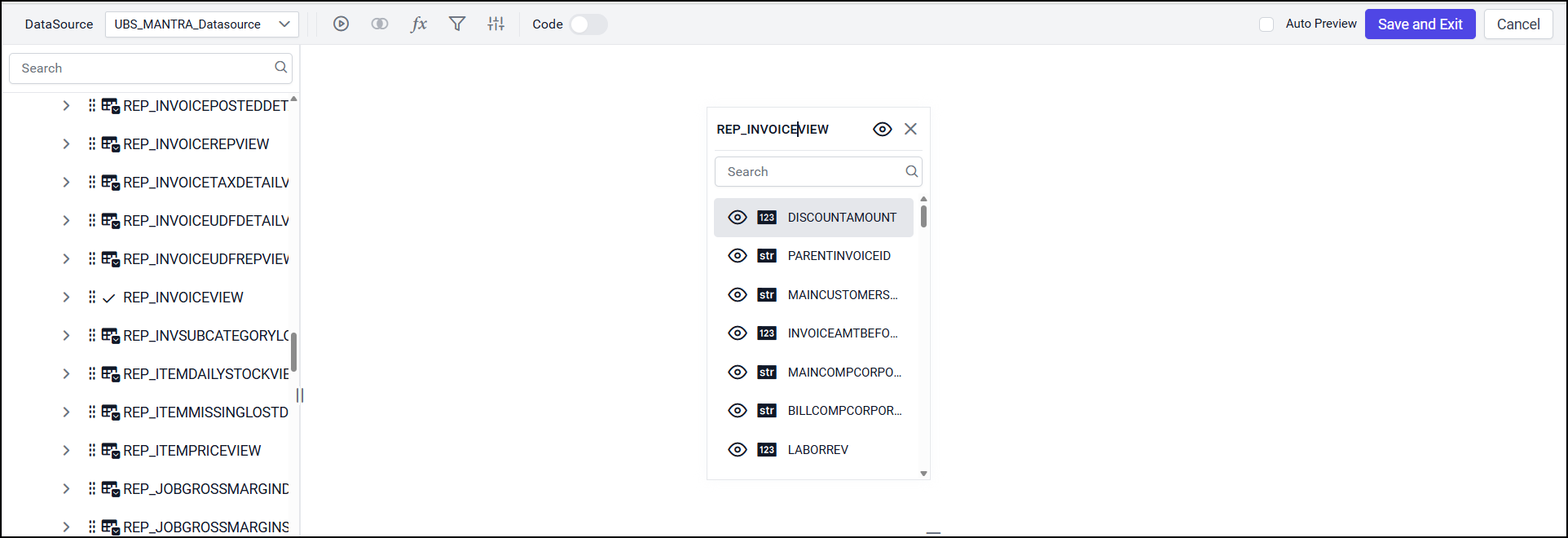Click Save and Exit
This screenshot has height=538, width=1568.
(x=1420, y=24)
